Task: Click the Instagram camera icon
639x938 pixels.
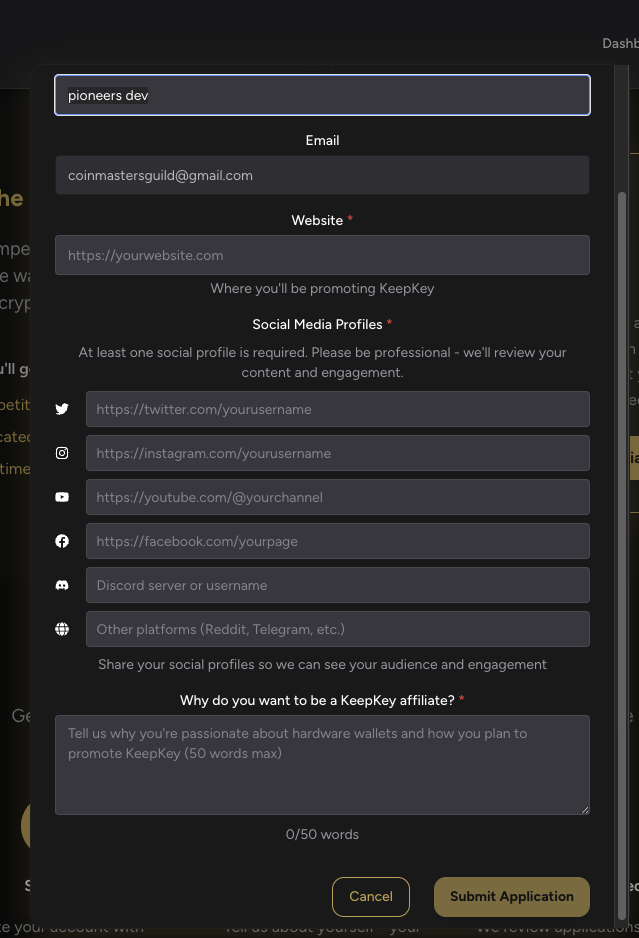Action: [x=62, y=453]
